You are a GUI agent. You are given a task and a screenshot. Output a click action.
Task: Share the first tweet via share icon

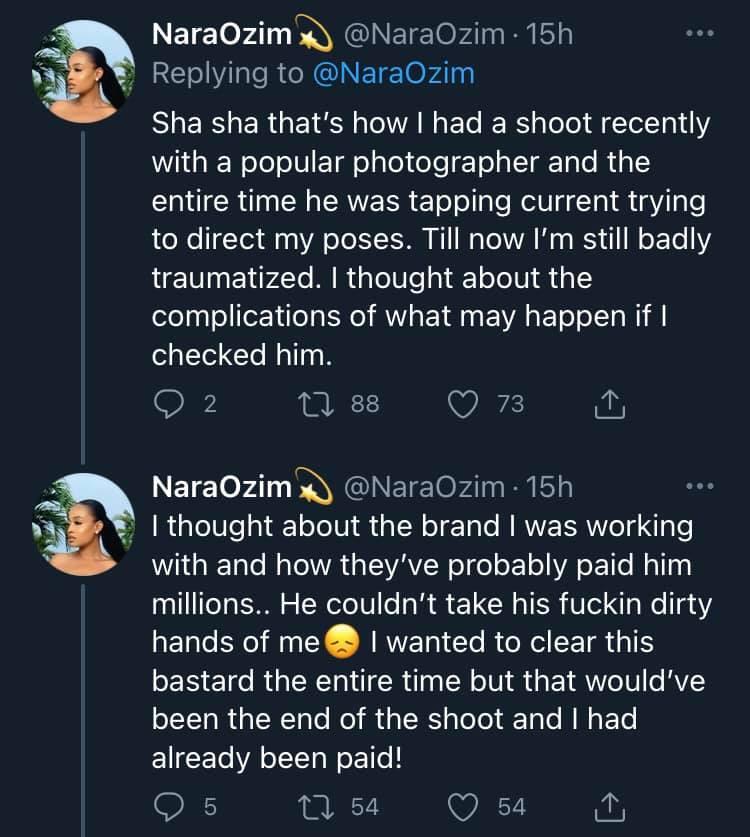click(x=609, y=404)
